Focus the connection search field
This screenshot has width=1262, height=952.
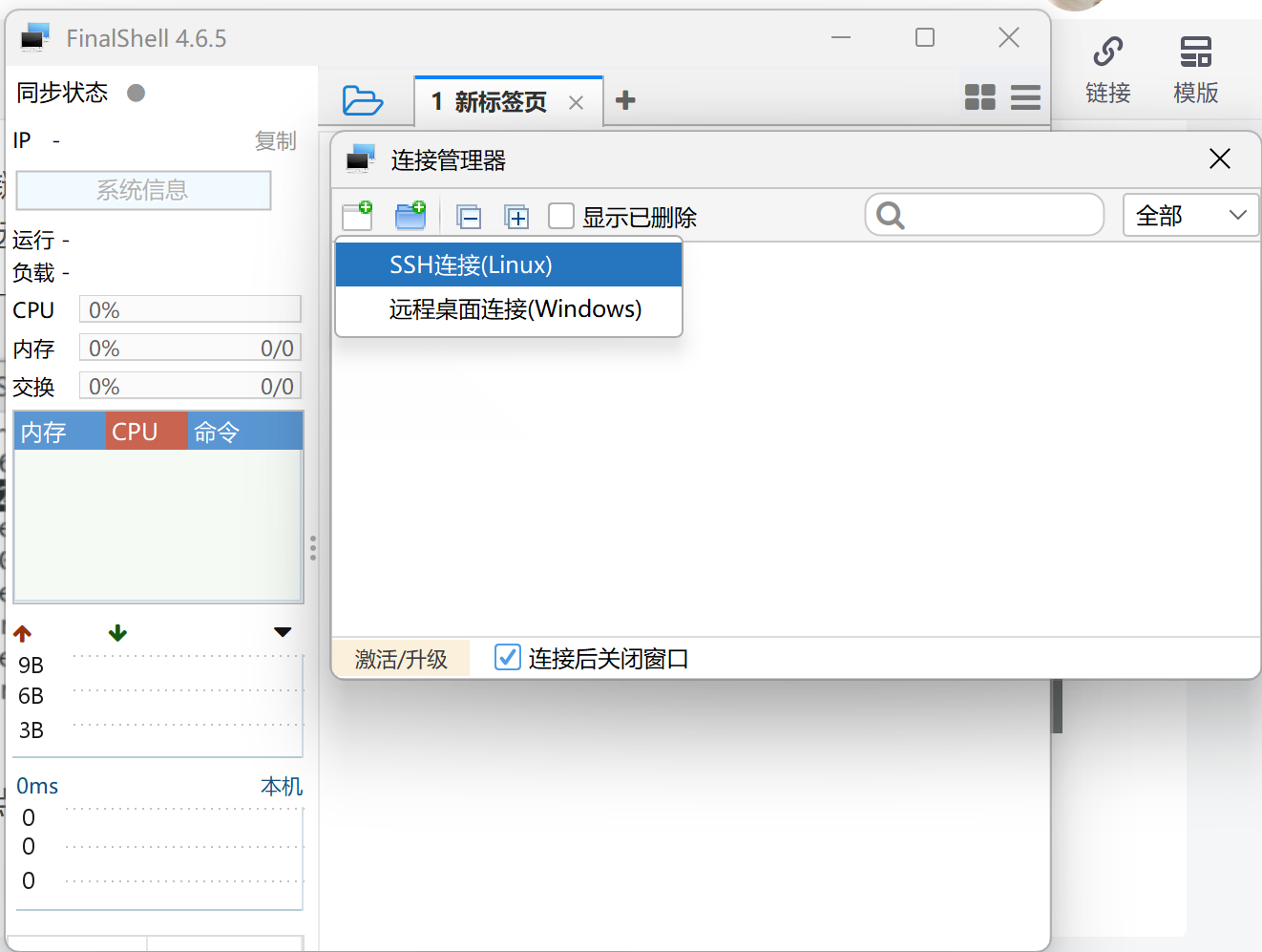984,215
